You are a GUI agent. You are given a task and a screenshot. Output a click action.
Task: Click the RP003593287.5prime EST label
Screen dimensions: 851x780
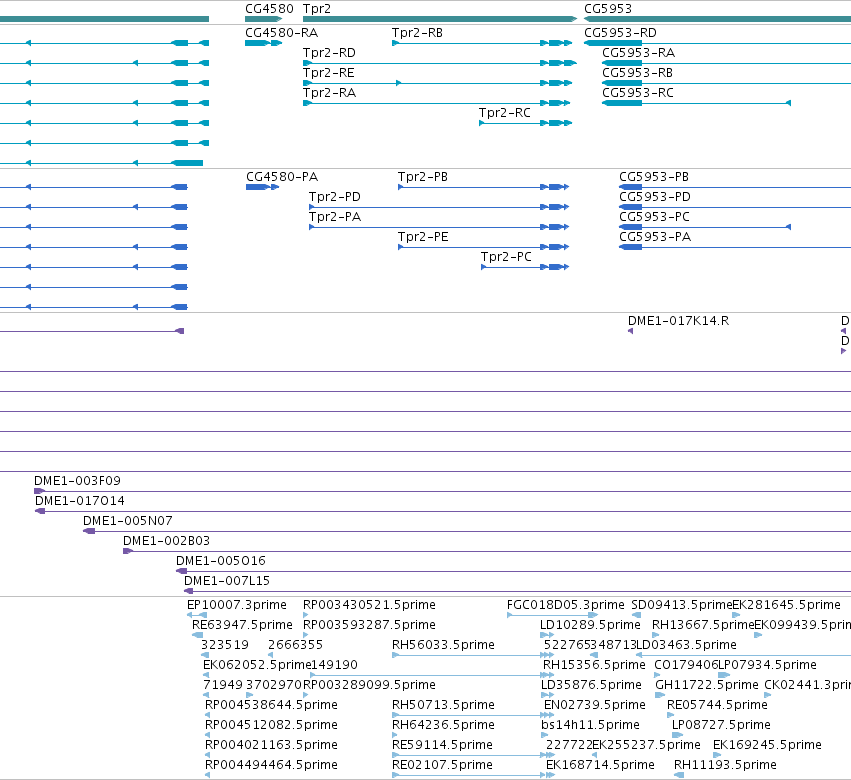pyautogui.click(x=369, y=625)
